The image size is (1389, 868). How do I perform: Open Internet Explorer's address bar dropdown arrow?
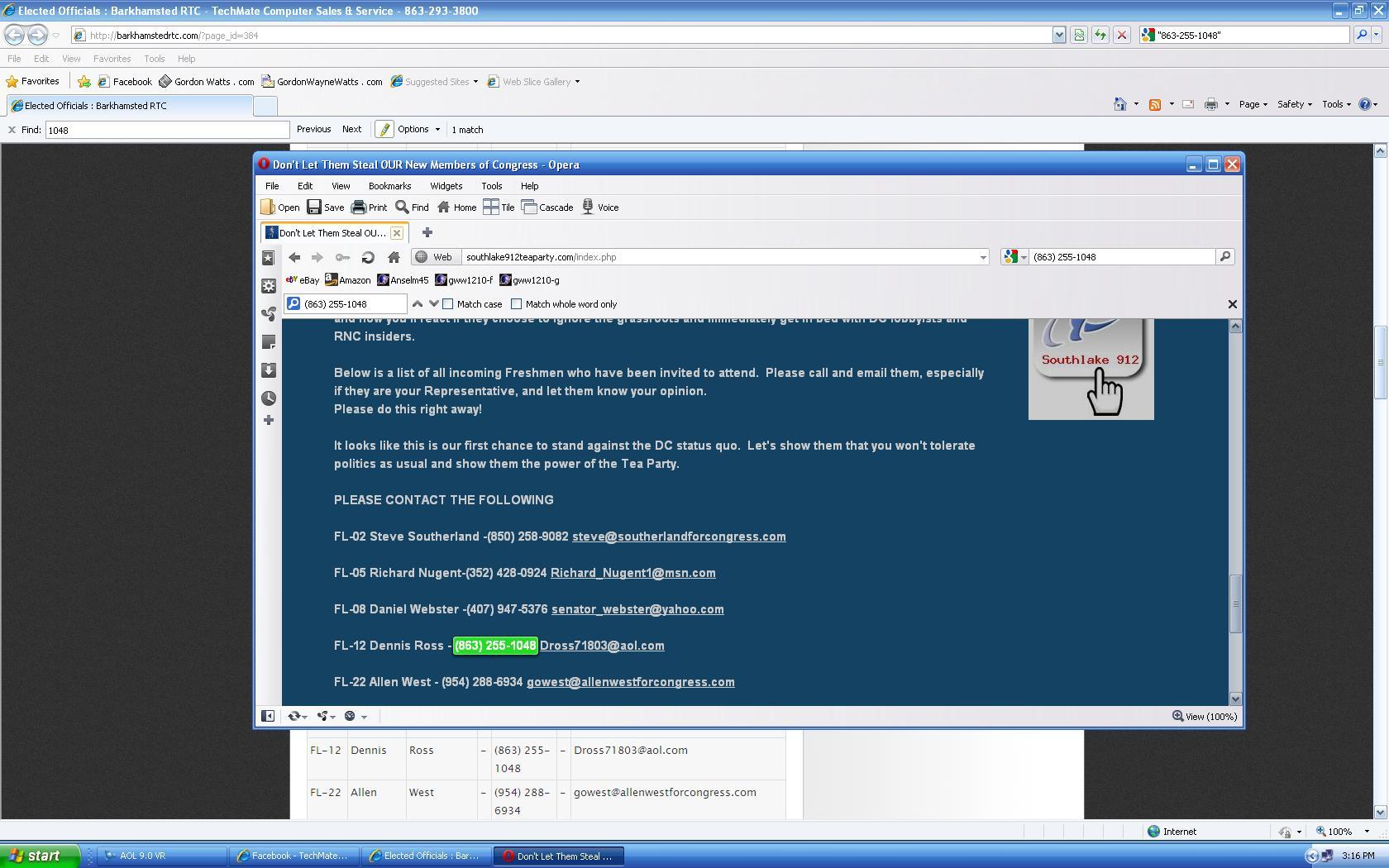coord(1058,36)
